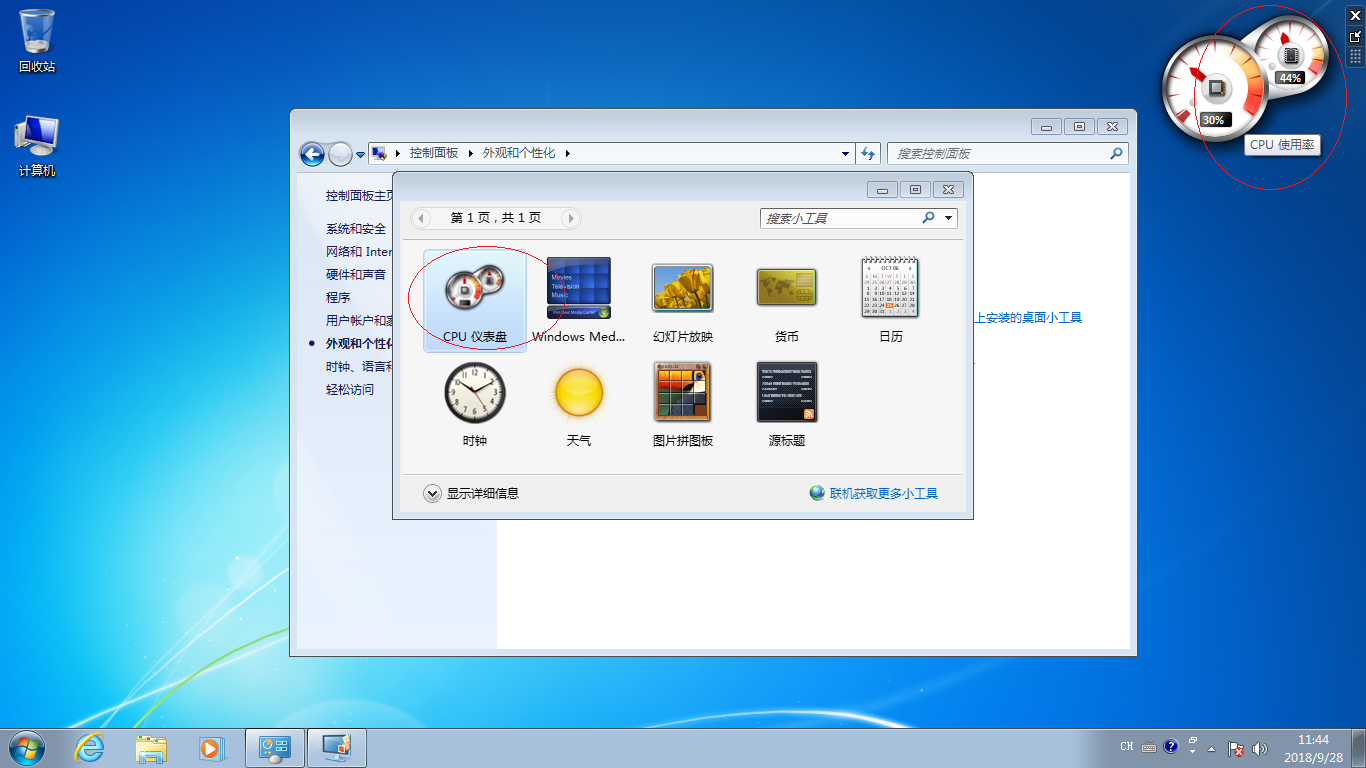Expand 显示详细信息 details section
Viewport: 1366px width, 768px height.
point(471,493)
